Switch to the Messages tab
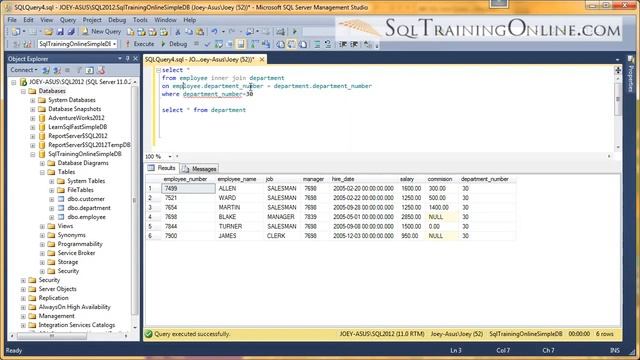 click(x=199, y=169)
